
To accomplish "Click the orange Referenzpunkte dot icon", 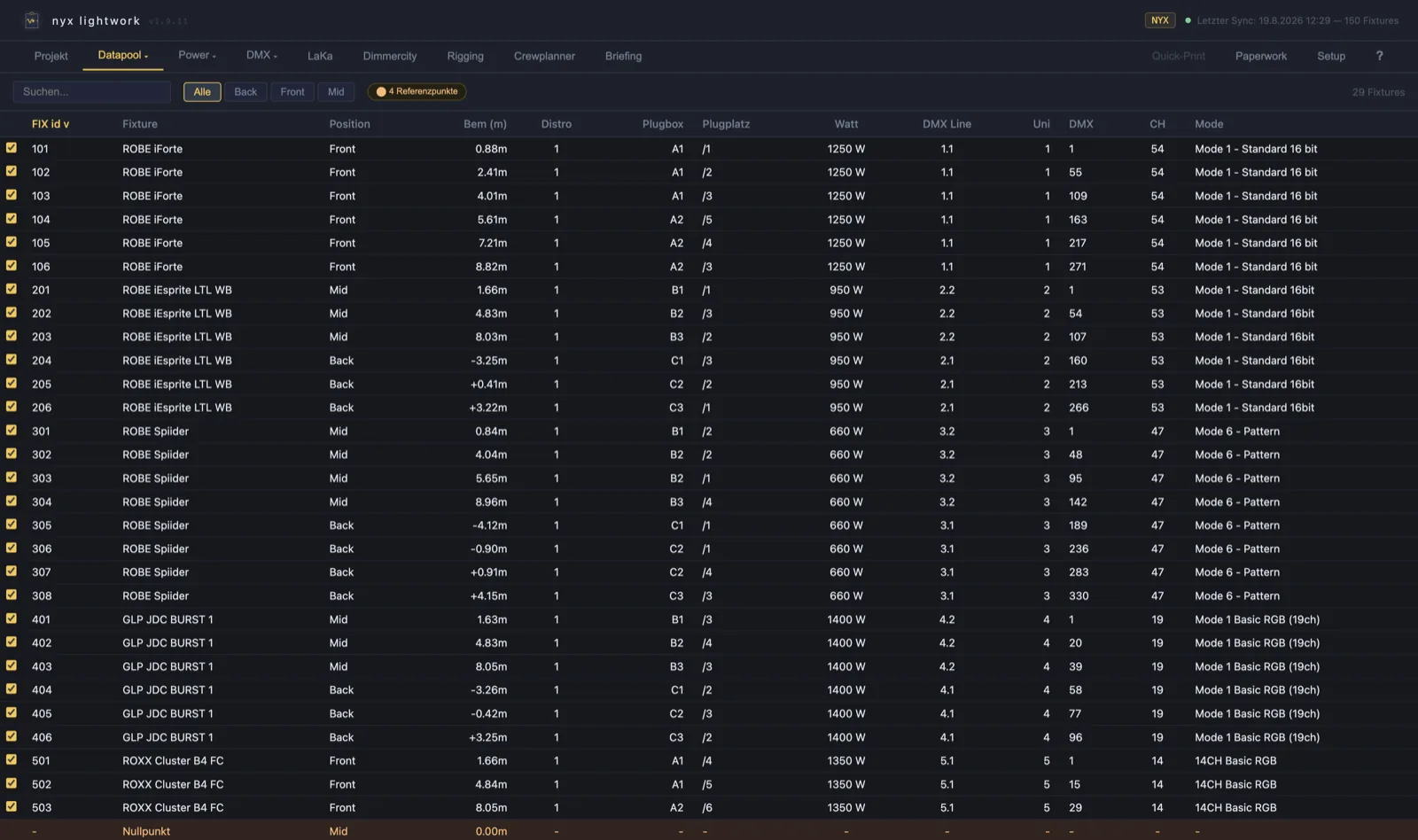I will tap(381, 91).
